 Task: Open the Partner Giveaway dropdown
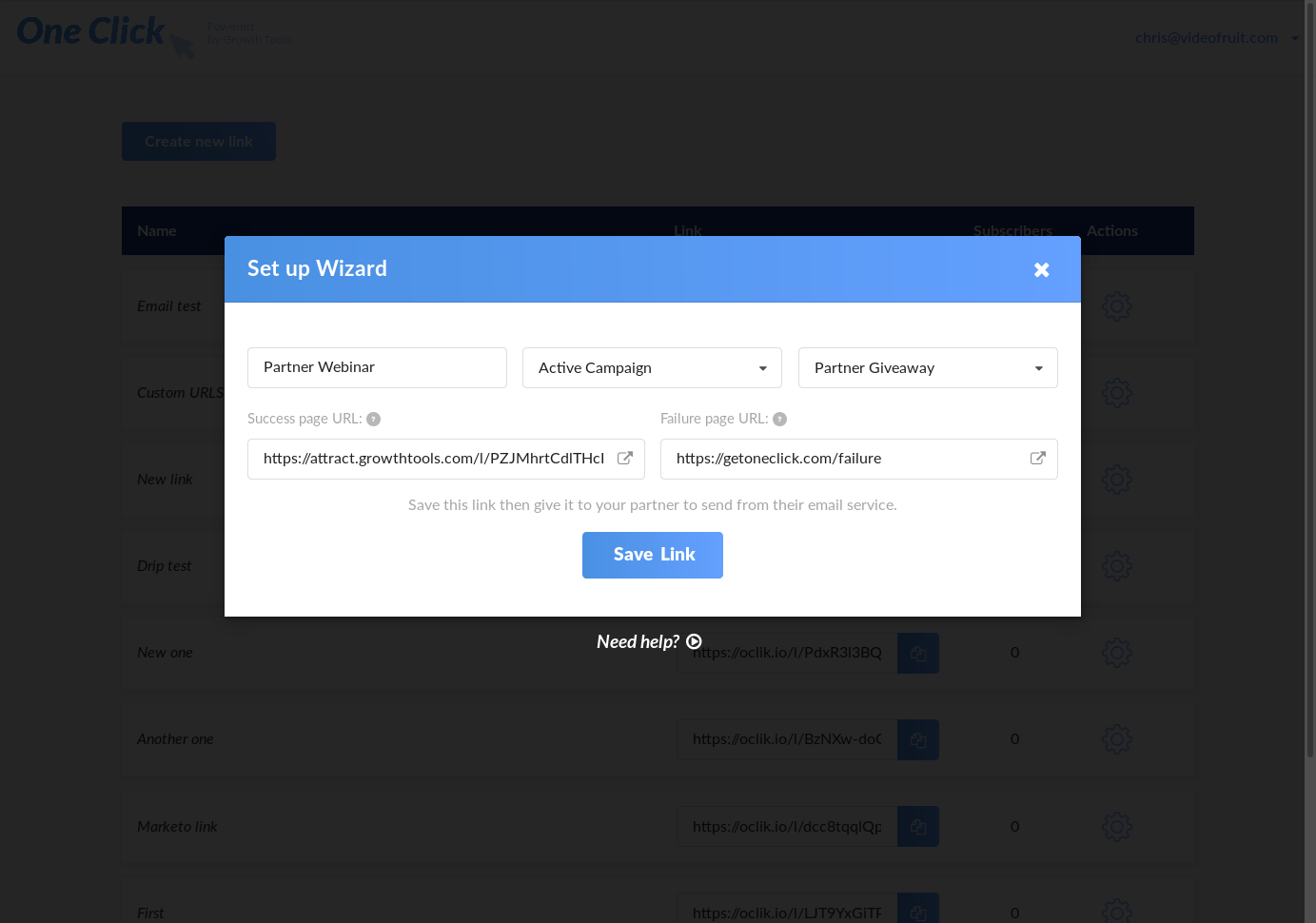(x=928, y=368)
